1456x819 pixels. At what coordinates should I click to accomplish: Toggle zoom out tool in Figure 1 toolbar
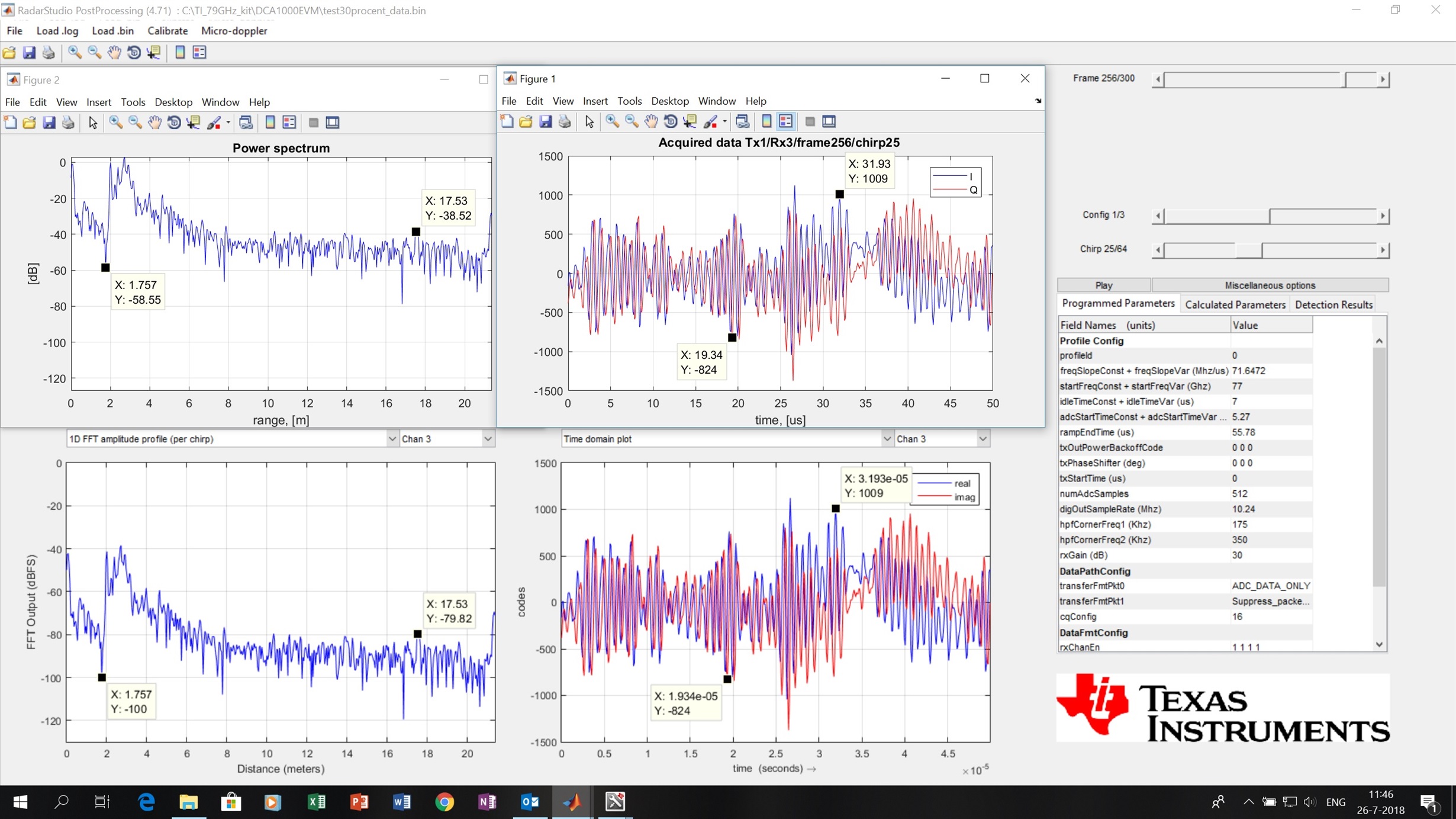coord(632,121)
